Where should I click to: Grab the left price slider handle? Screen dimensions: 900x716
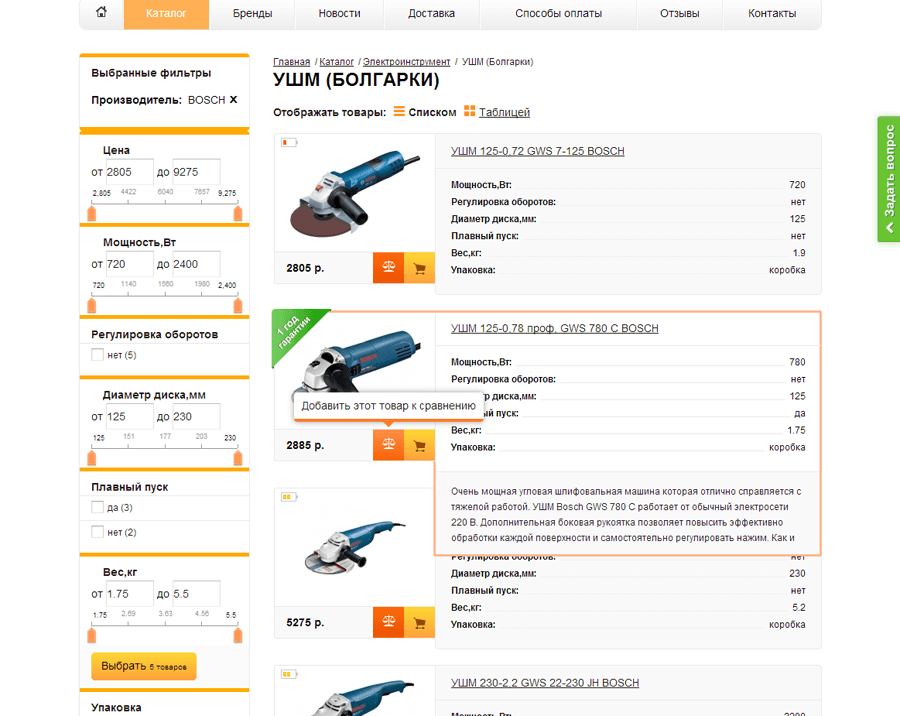point(92,214)
